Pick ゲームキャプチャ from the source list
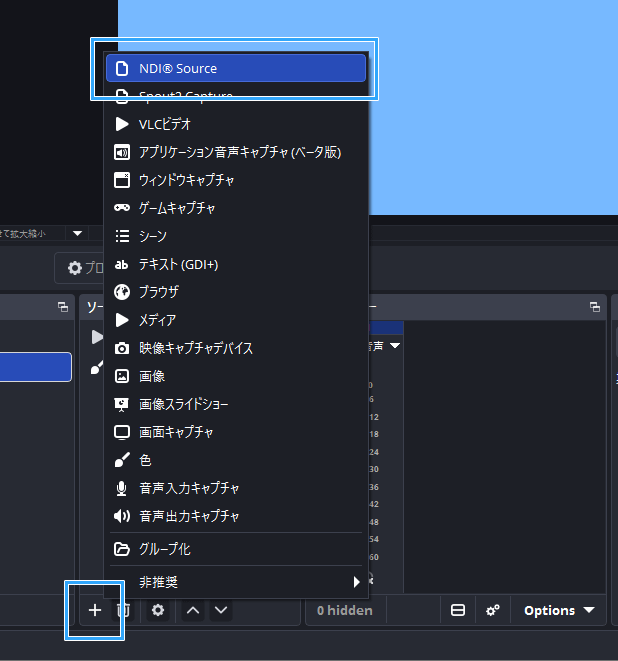The height and width of the screenshot is (661, 618). pos(236,208)
